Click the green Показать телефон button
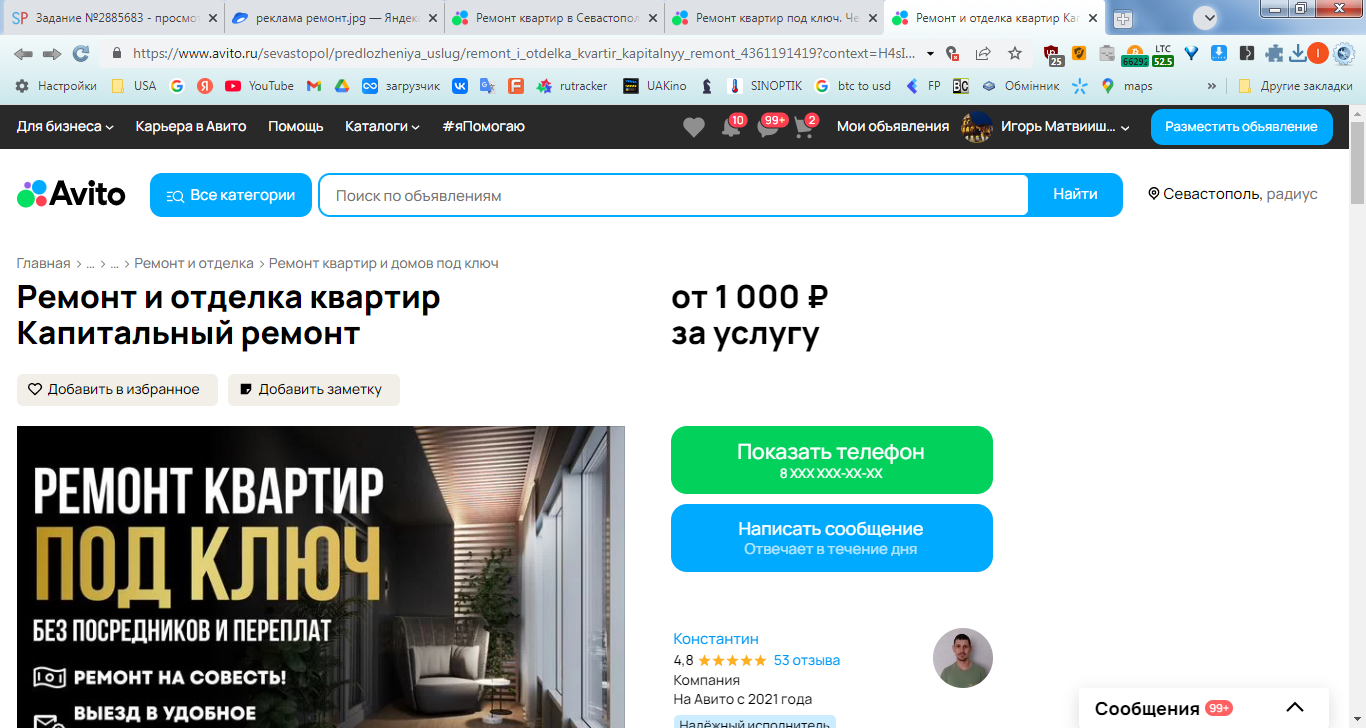 tap(832, 460)
